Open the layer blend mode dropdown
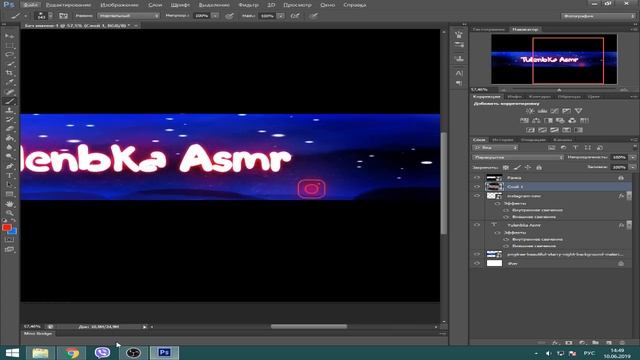This screenshot has width=640, height=360. click(x=518, y=157)
